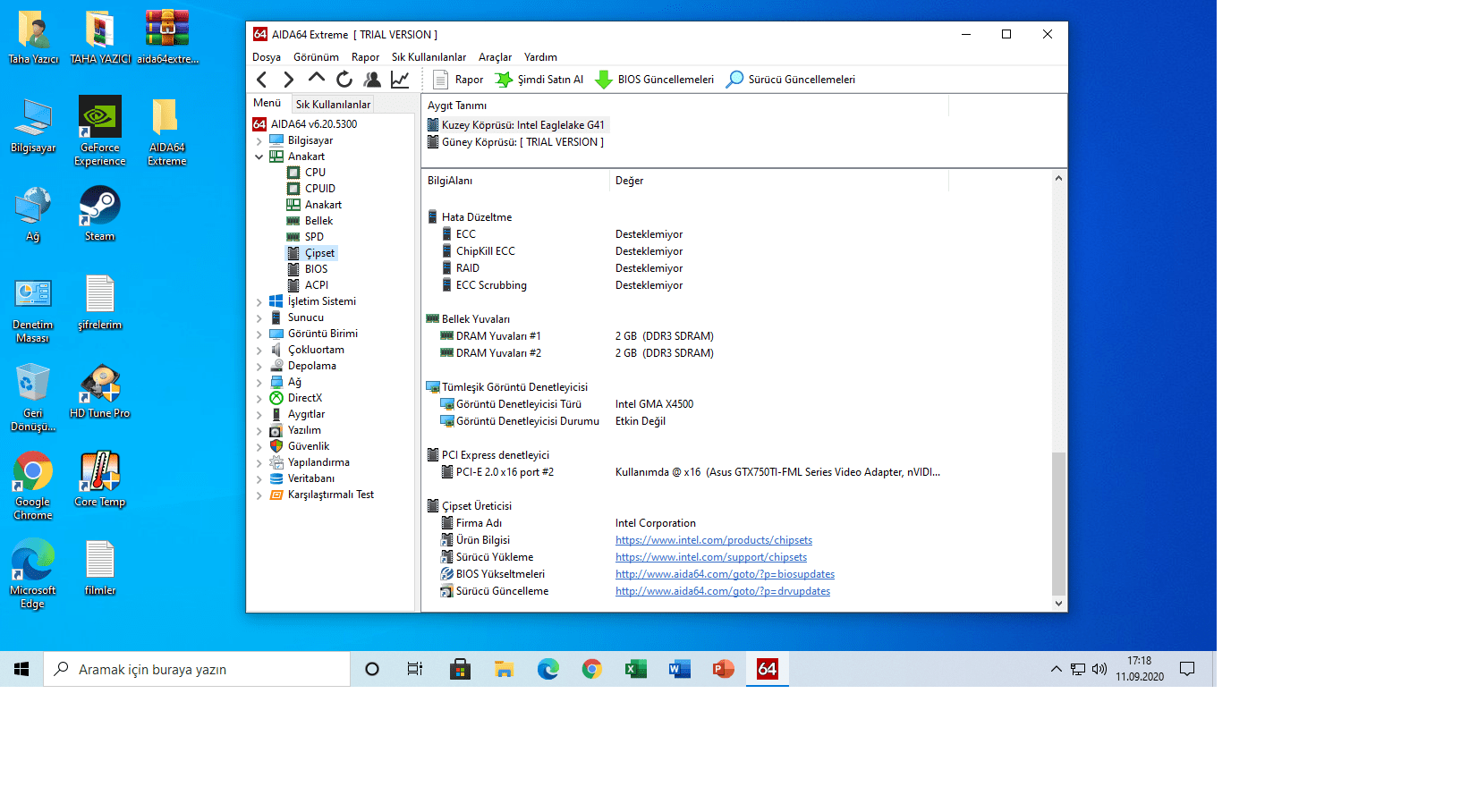Select the Yazılım tree item
The height and width of the screenshot is (812, 1460).
point(304,430)
